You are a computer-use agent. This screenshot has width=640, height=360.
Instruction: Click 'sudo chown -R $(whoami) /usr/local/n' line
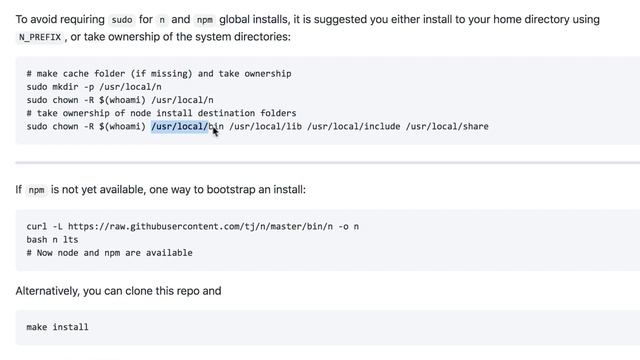(x=120, y=100)
